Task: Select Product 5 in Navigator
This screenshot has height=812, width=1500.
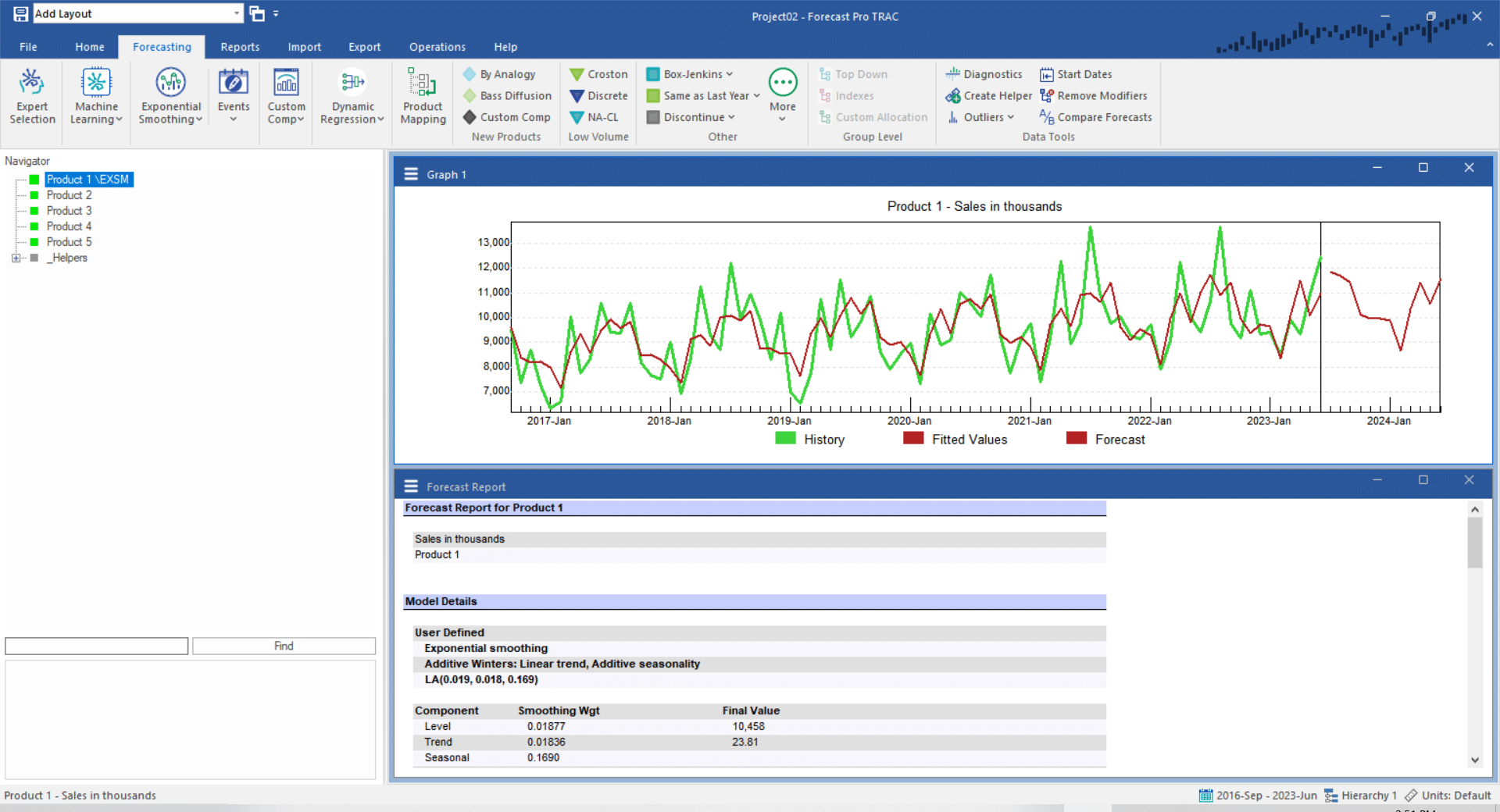Action: tap(69, 242)
